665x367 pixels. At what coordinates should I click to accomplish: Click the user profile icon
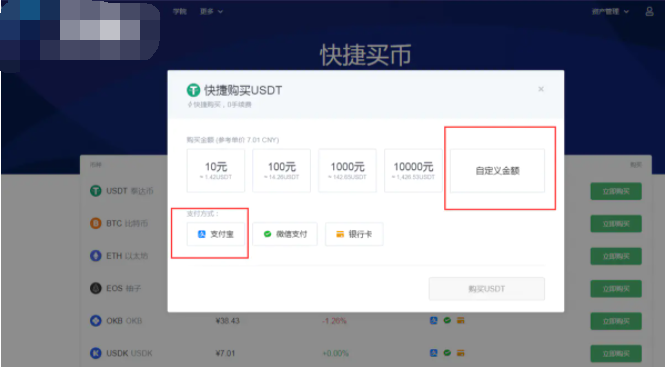(x=649, y=11)
